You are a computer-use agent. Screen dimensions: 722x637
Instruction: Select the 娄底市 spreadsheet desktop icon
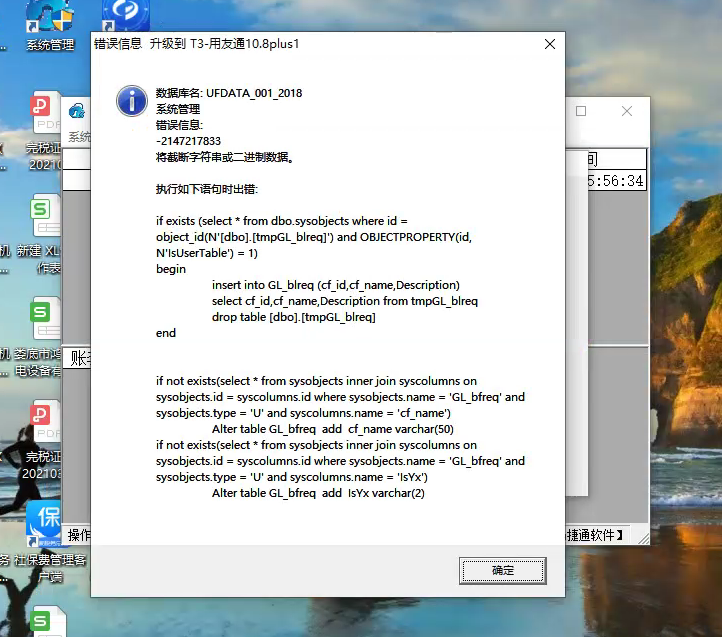point(40,337)
